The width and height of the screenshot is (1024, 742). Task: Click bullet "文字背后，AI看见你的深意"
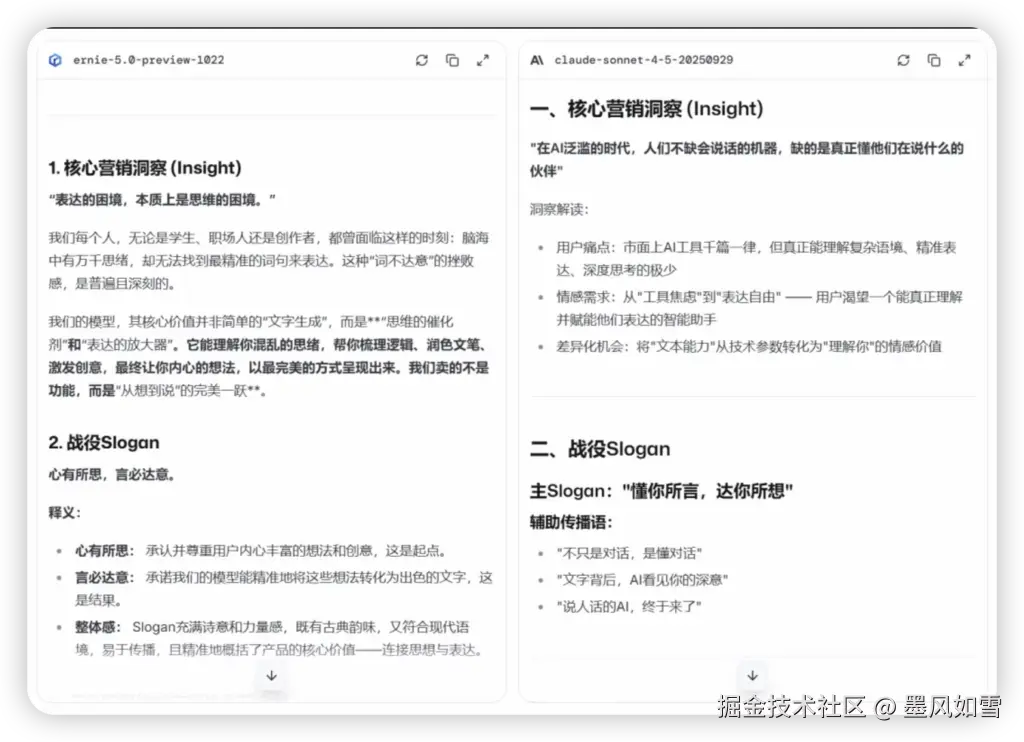642,580
